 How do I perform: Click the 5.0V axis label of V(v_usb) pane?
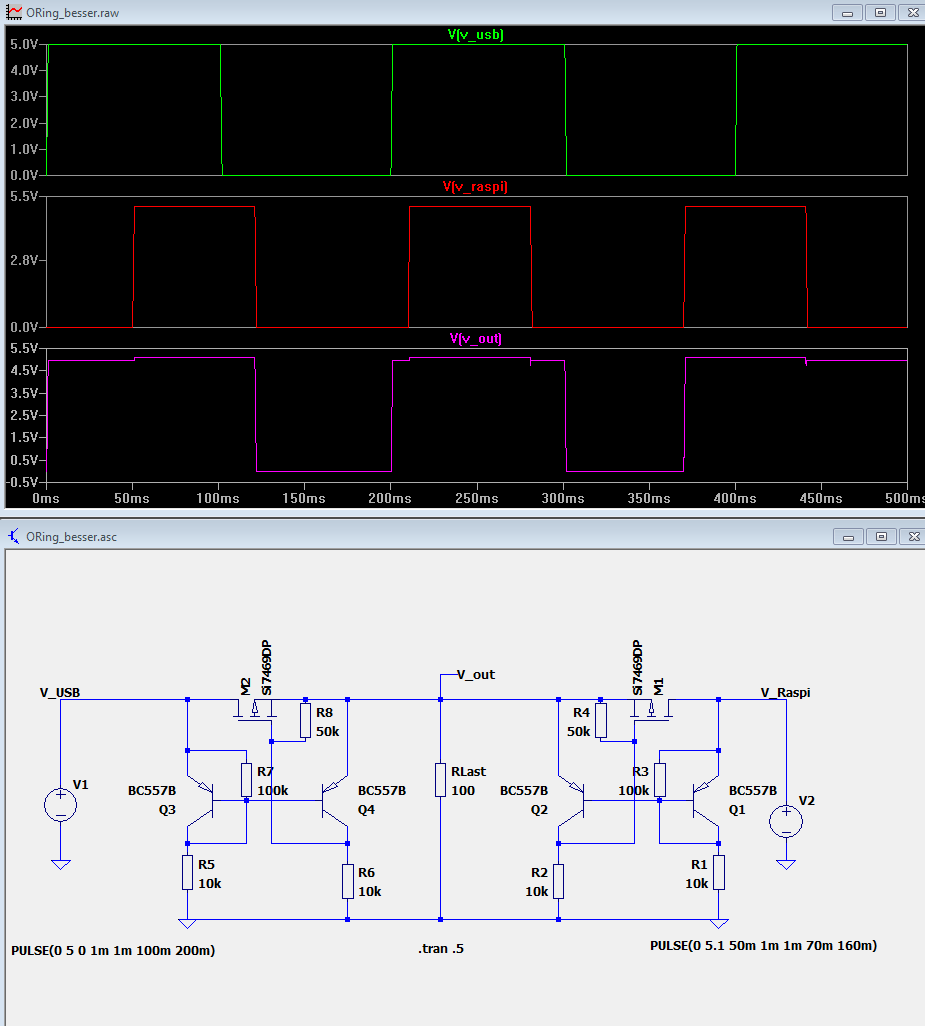click(24, 44)
